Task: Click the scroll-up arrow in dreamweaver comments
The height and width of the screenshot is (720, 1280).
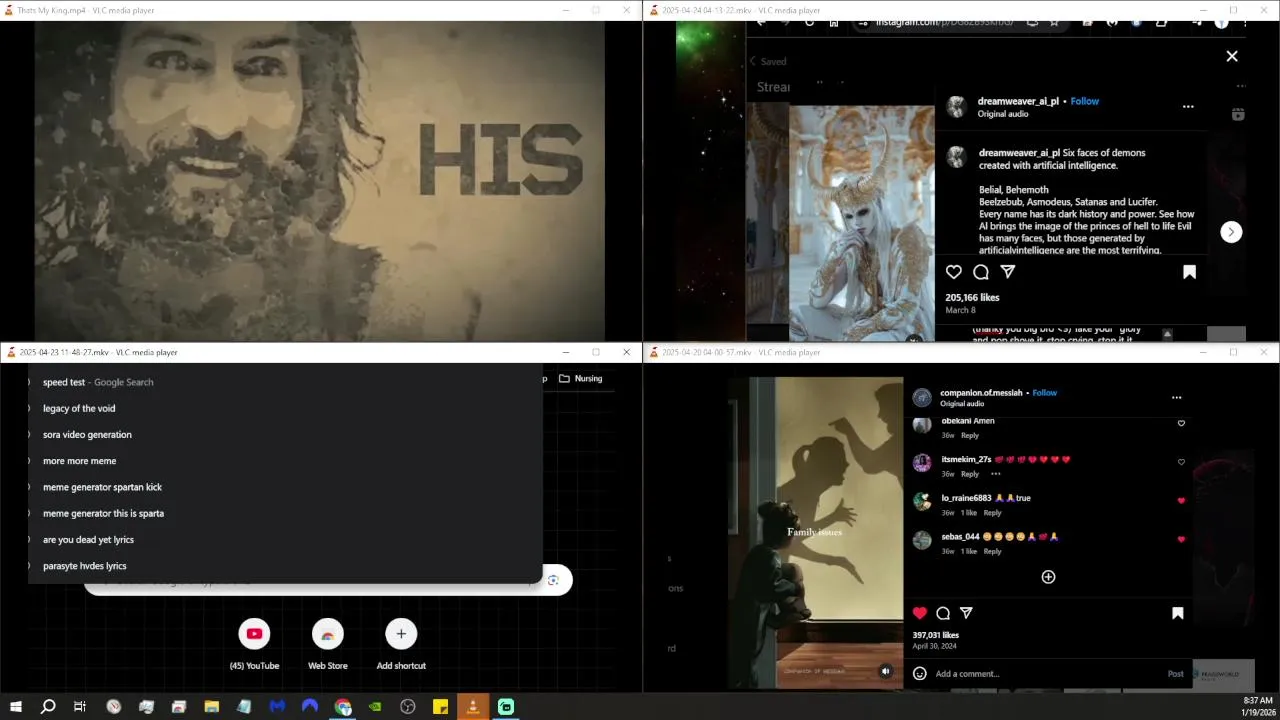Action: pyautogui.click(x=1167, y=334)
